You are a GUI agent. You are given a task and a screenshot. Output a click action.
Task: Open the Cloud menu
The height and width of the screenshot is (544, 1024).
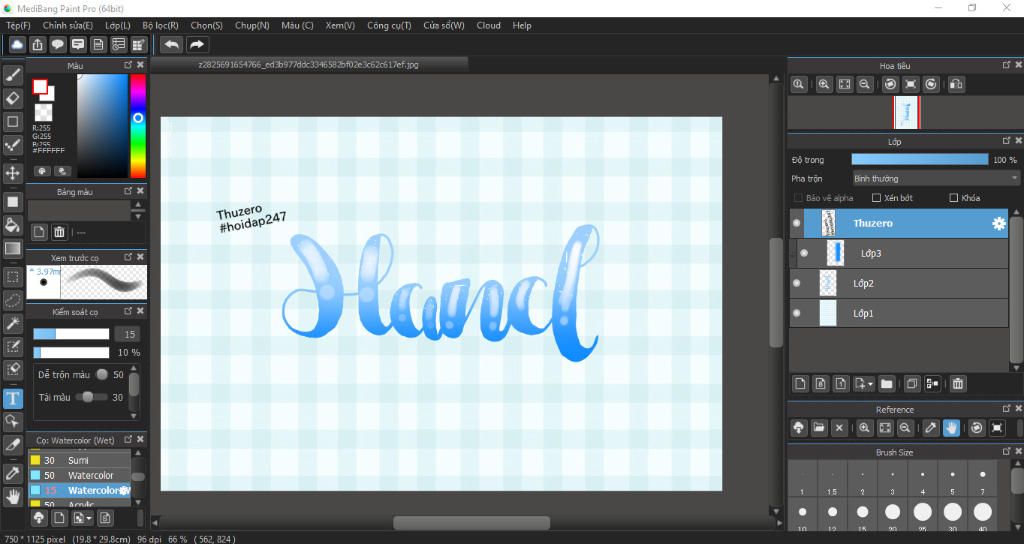click(488, 25)
